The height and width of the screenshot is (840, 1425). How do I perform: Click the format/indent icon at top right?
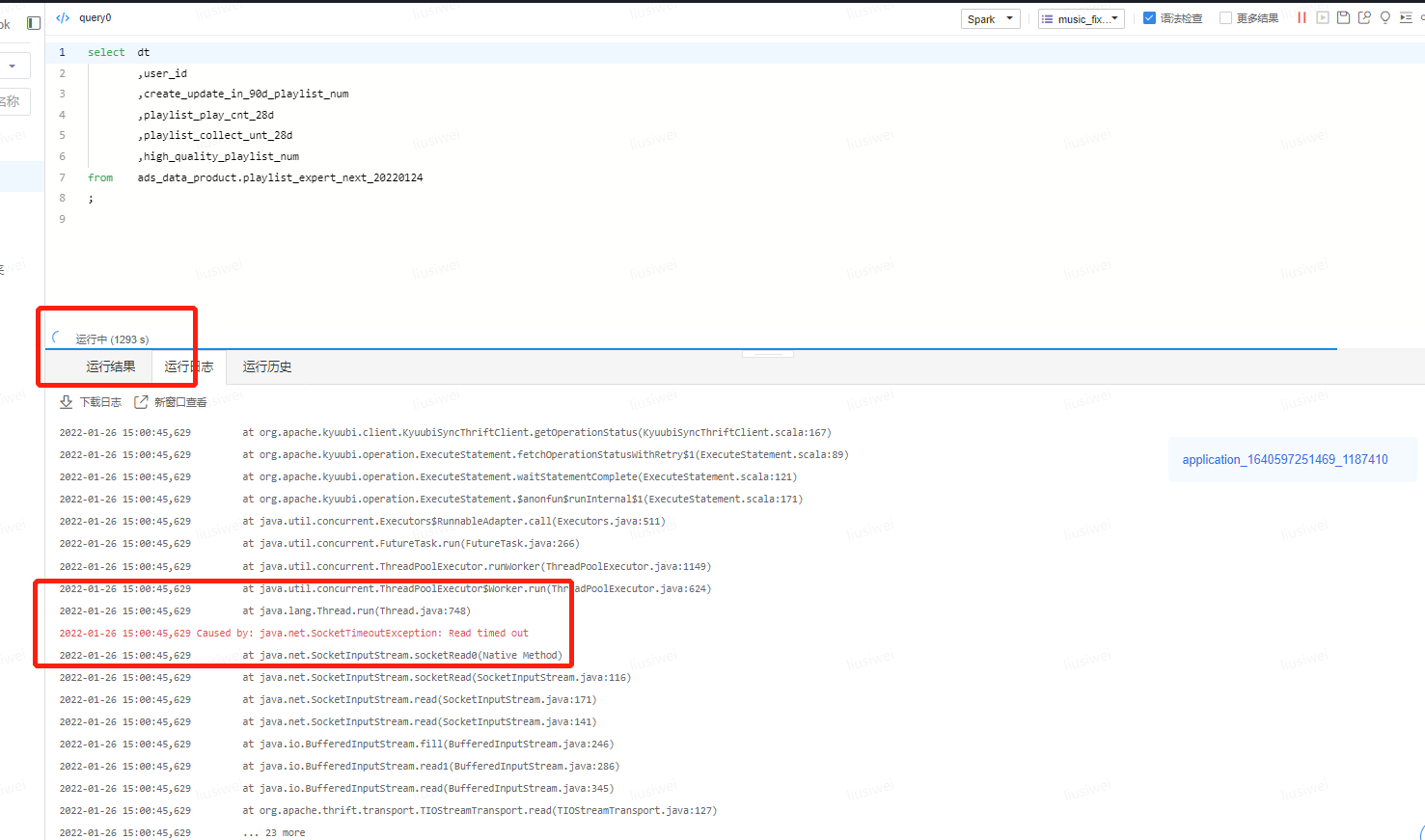coord(1406,17)
